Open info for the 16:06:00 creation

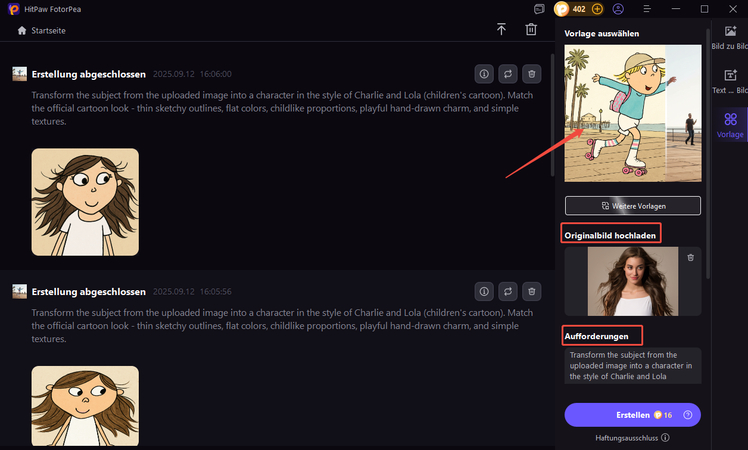point(484,74)
